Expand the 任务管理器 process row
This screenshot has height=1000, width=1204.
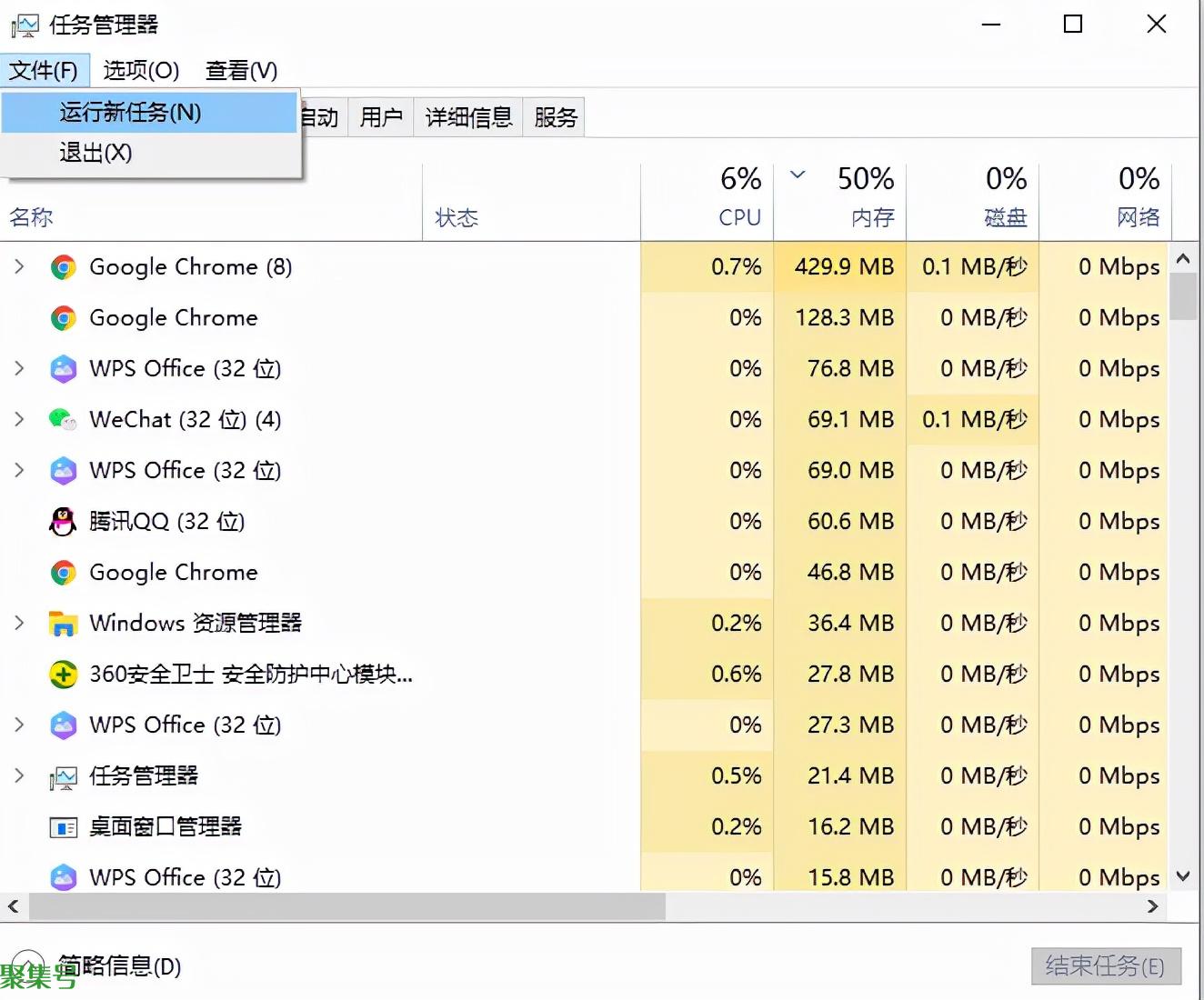(x=19, y=775)
